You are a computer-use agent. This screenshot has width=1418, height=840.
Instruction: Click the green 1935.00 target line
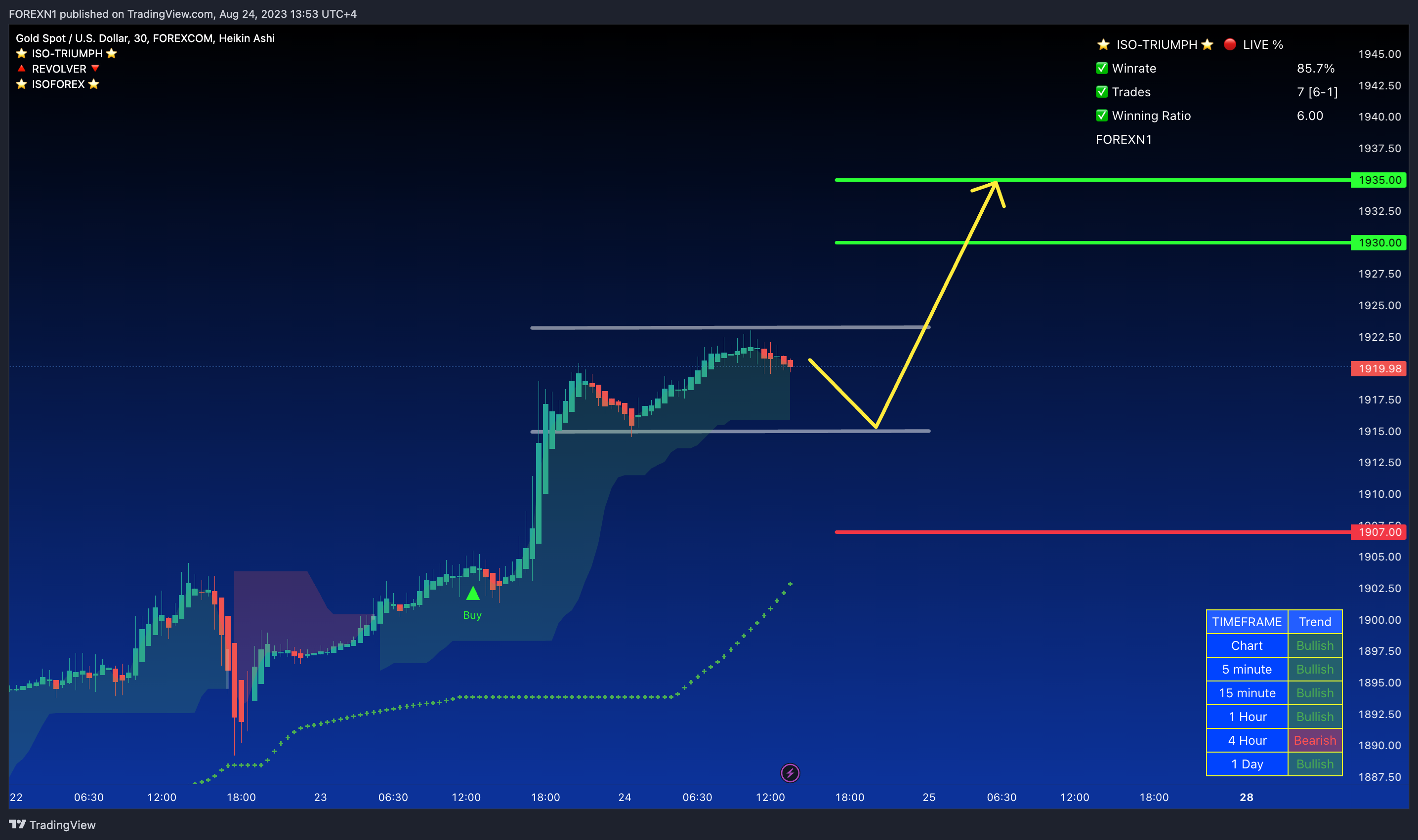1092,180
